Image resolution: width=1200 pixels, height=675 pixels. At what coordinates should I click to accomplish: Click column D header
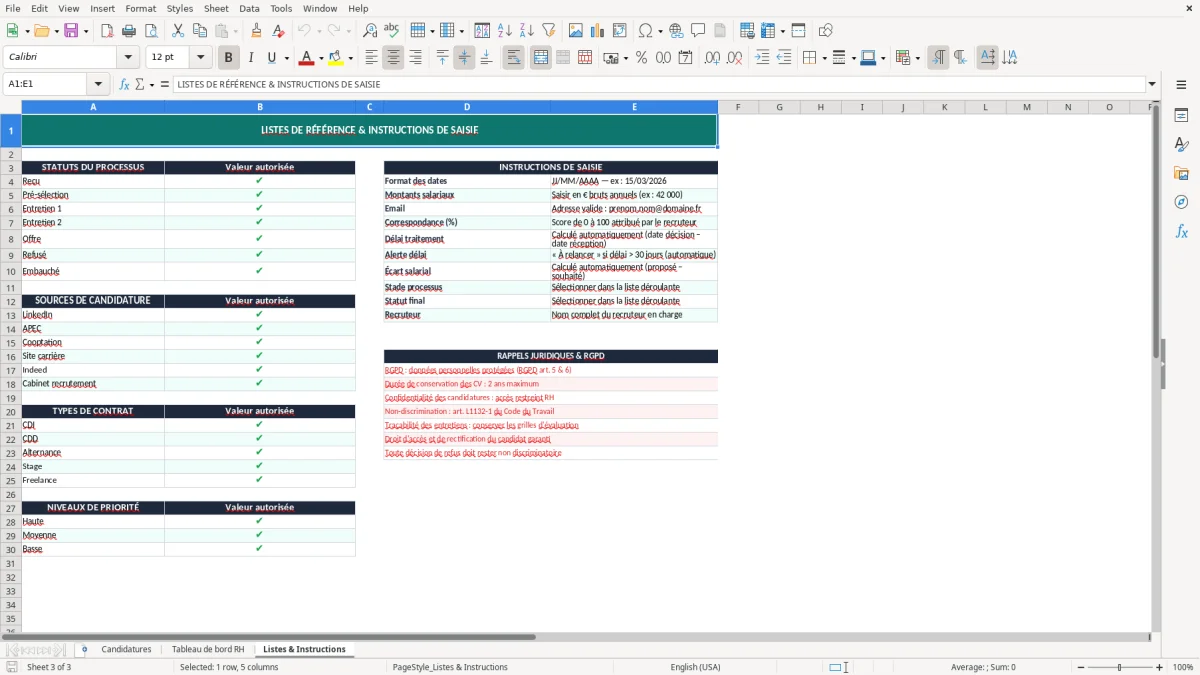click(x=467, y=107)
